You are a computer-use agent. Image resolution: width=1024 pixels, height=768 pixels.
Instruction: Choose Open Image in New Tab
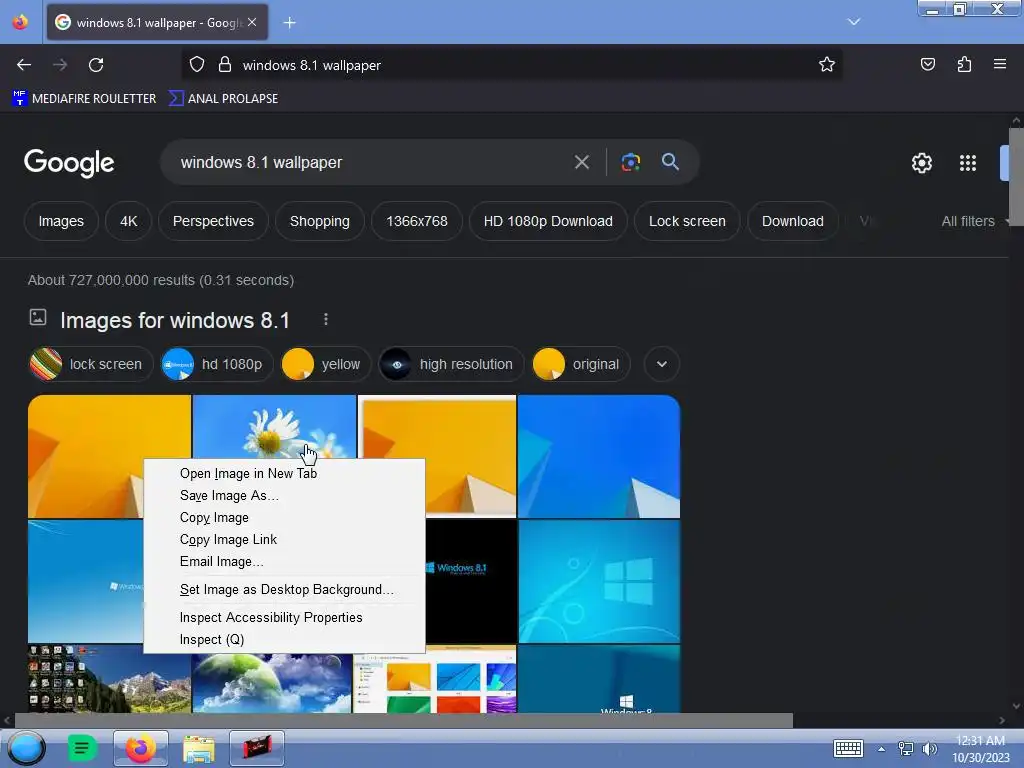click(x=284, y=473)
